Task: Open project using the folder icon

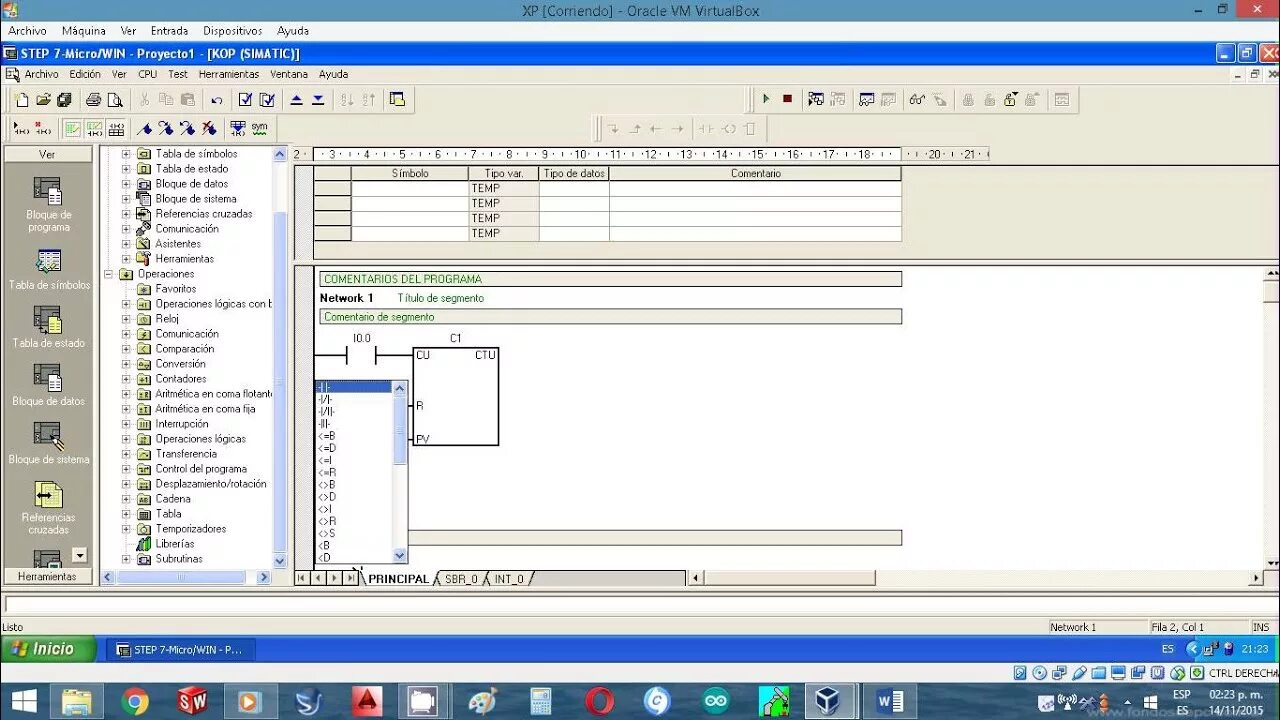Action: tap(43, 100)
